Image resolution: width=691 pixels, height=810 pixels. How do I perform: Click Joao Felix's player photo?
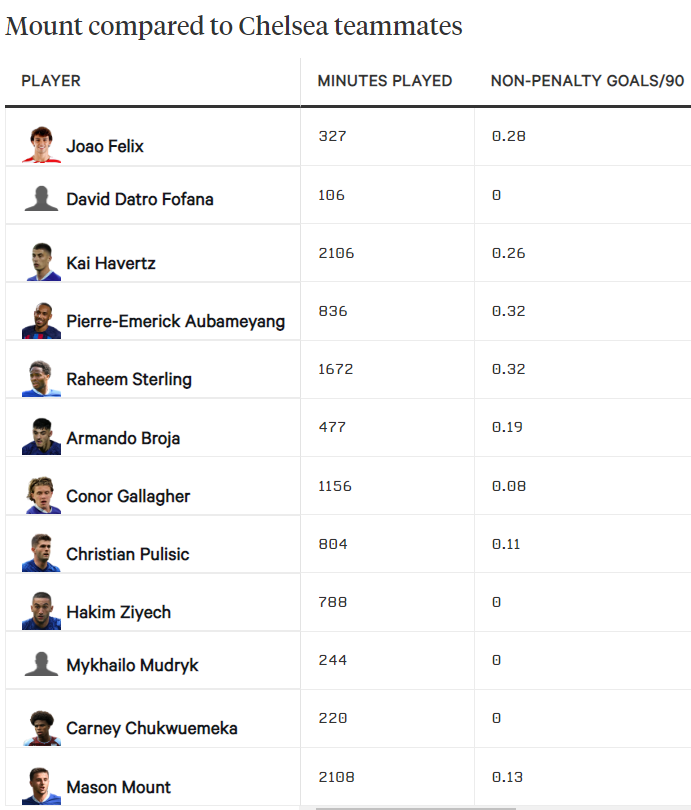click(x=41, y=144)
